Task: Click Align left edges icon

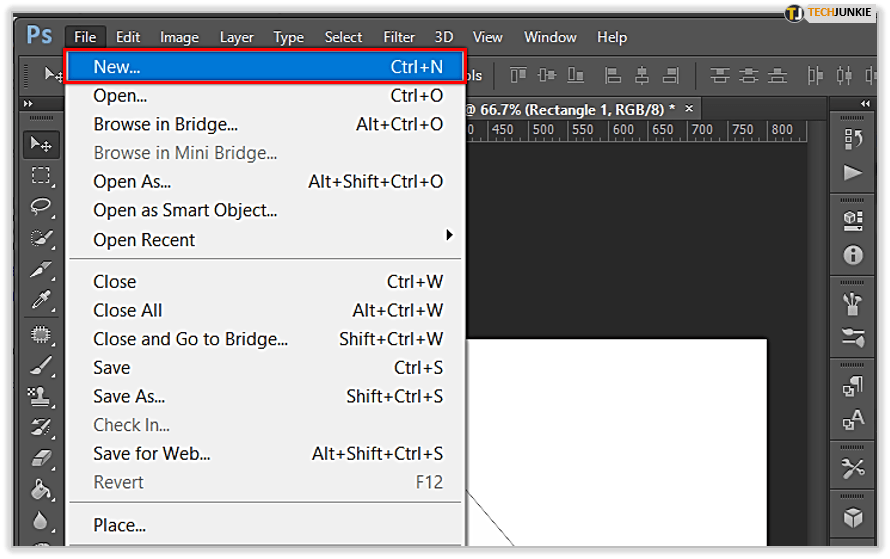Action: tap(612, 75)
